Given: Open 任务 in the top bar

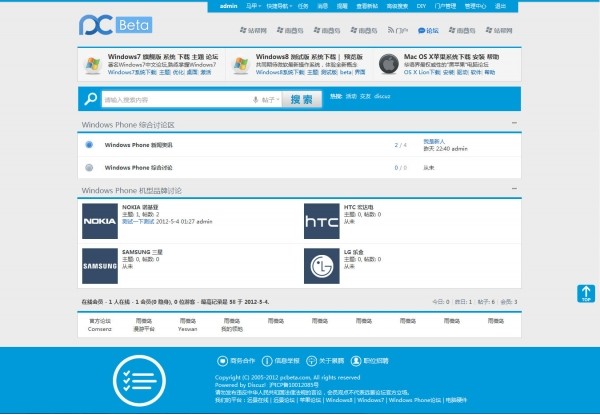Looking at the screenshot, I should [x=303, y=6].
